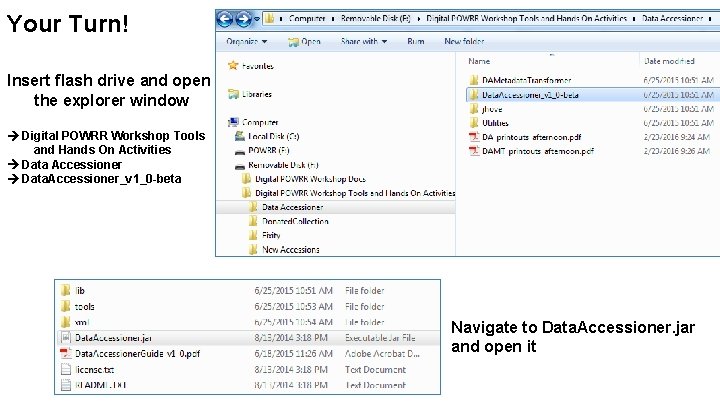The height and width of the screenshot is (405, 720).
Task: Sort by the Name column header
Action: (x=479, y=61)
